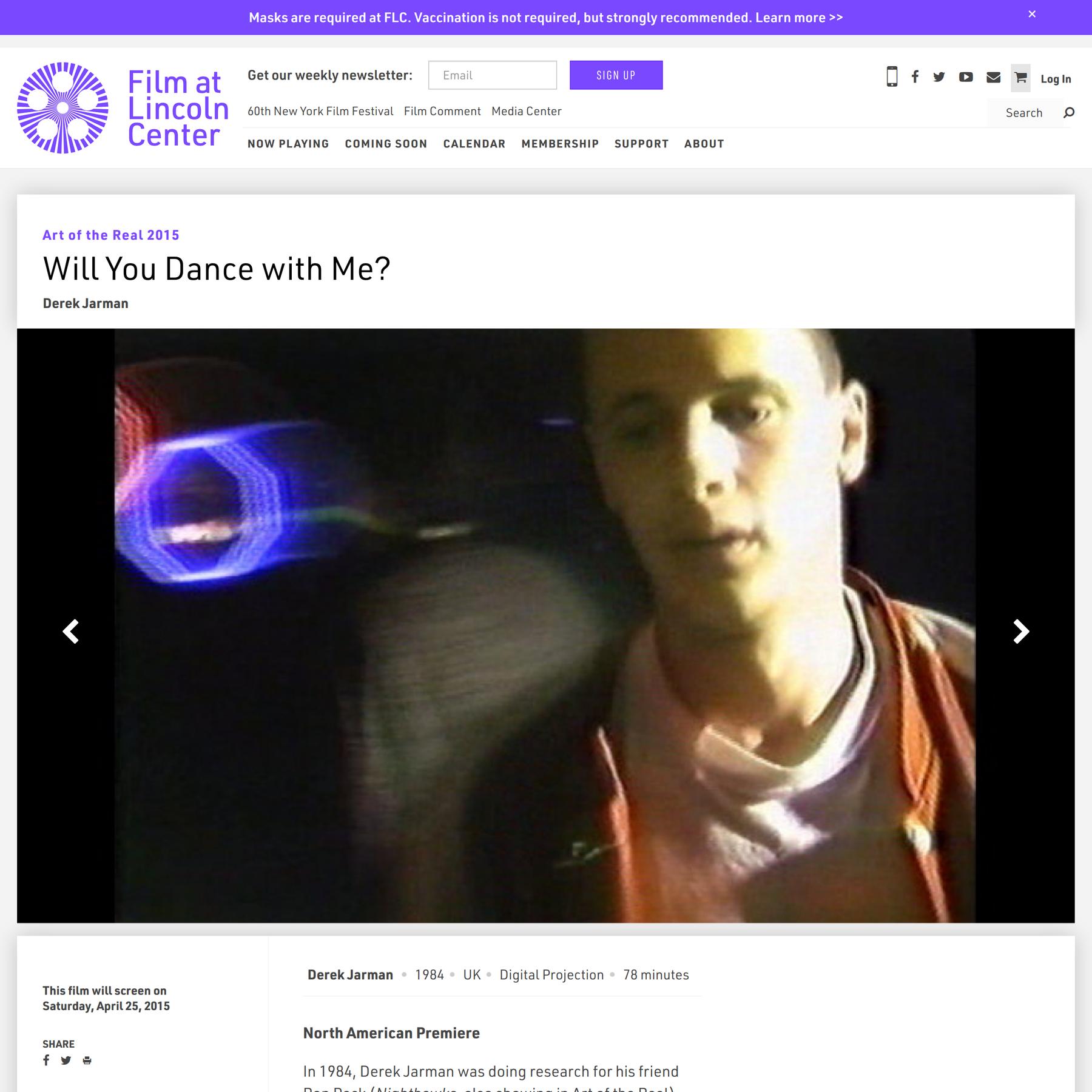Focus the Search field

pos(1024,113)
